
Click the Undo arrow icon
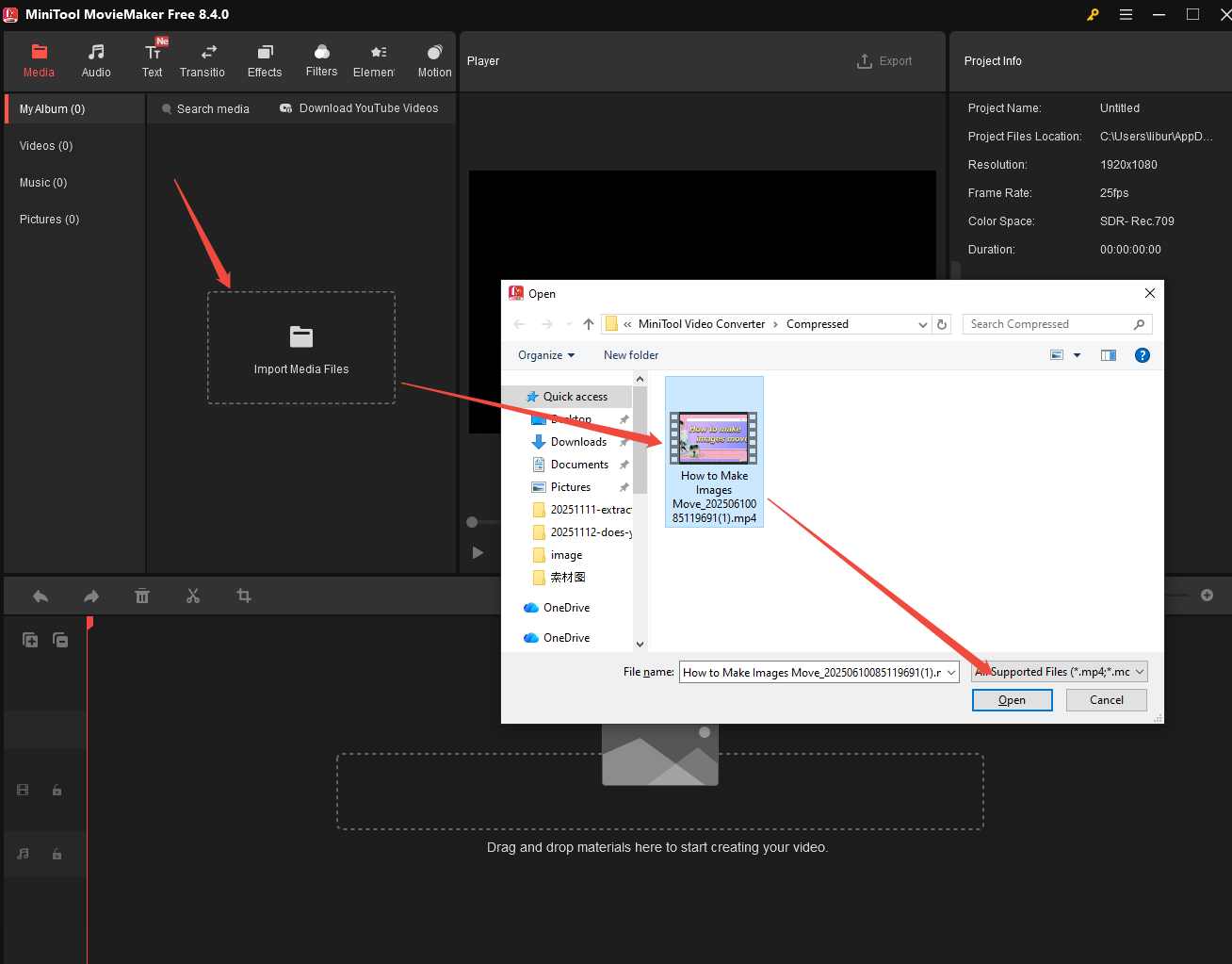pyautogui.click(x=40, y=596)
